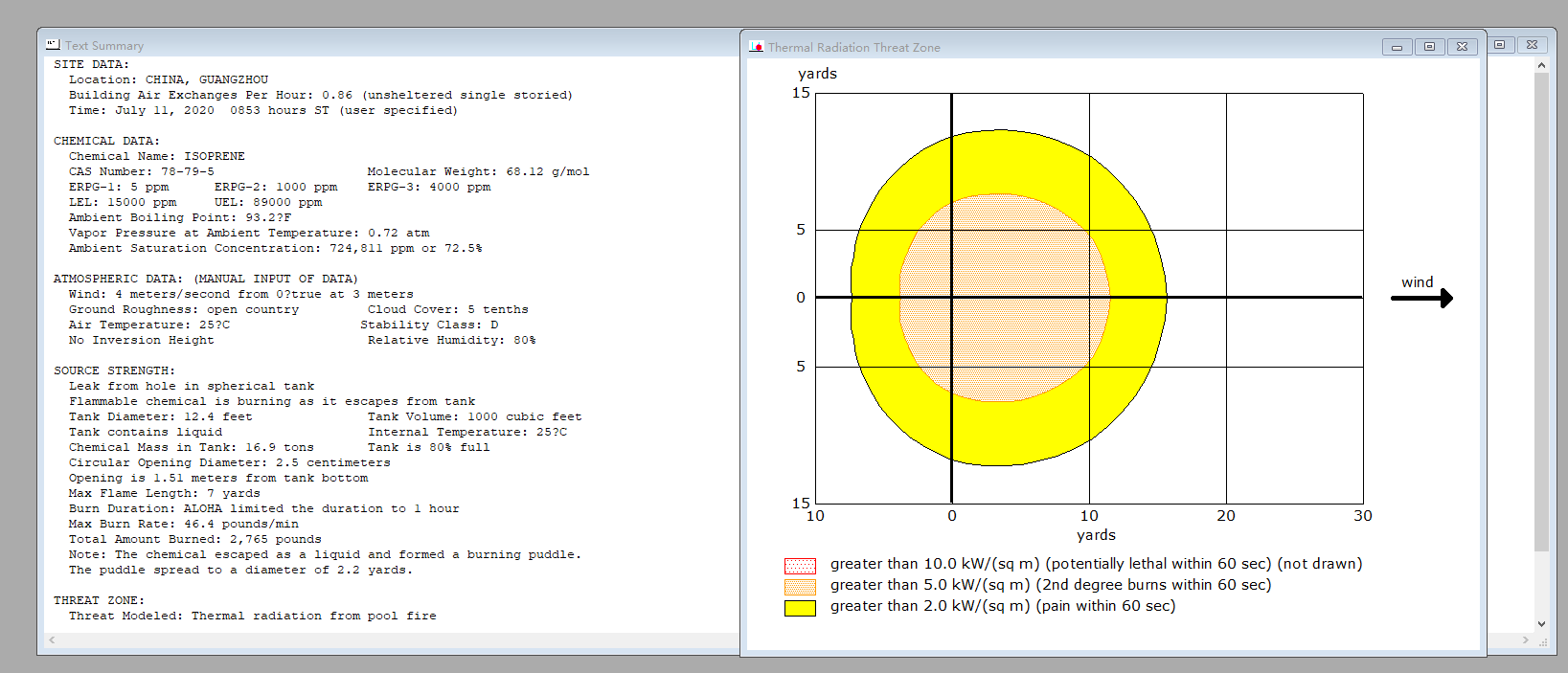This screenshot has height=673, width=1568.
Task: Click 'LEL: 15000 ppm' value
Action: 123,202
